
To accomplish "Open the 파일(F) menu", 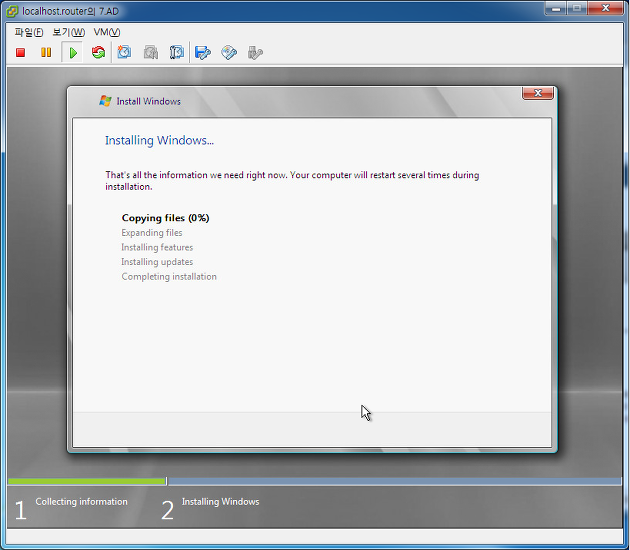I will [x=29, y=32].
